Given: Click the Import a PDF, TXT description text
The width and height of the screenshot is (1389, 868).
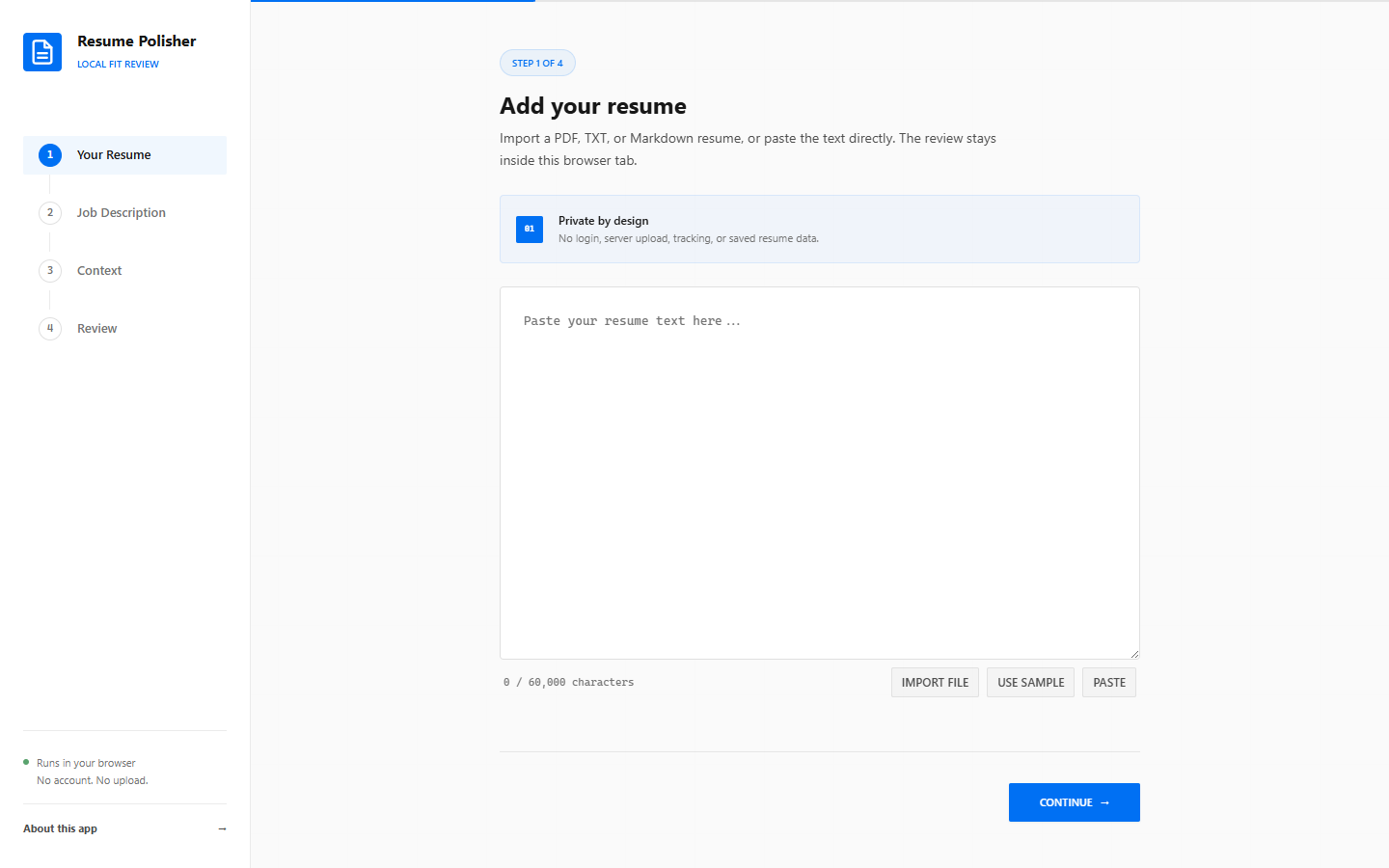Looking at the screenshot, I should coord(748,149).
